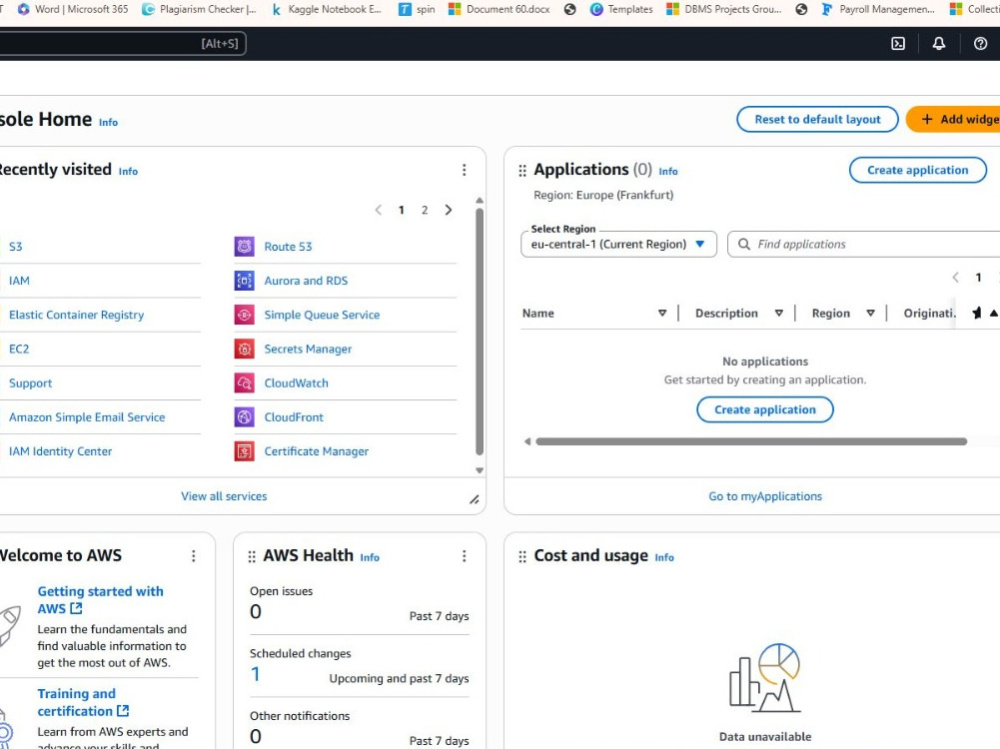Open the Recently visited widget options menu

464,170
